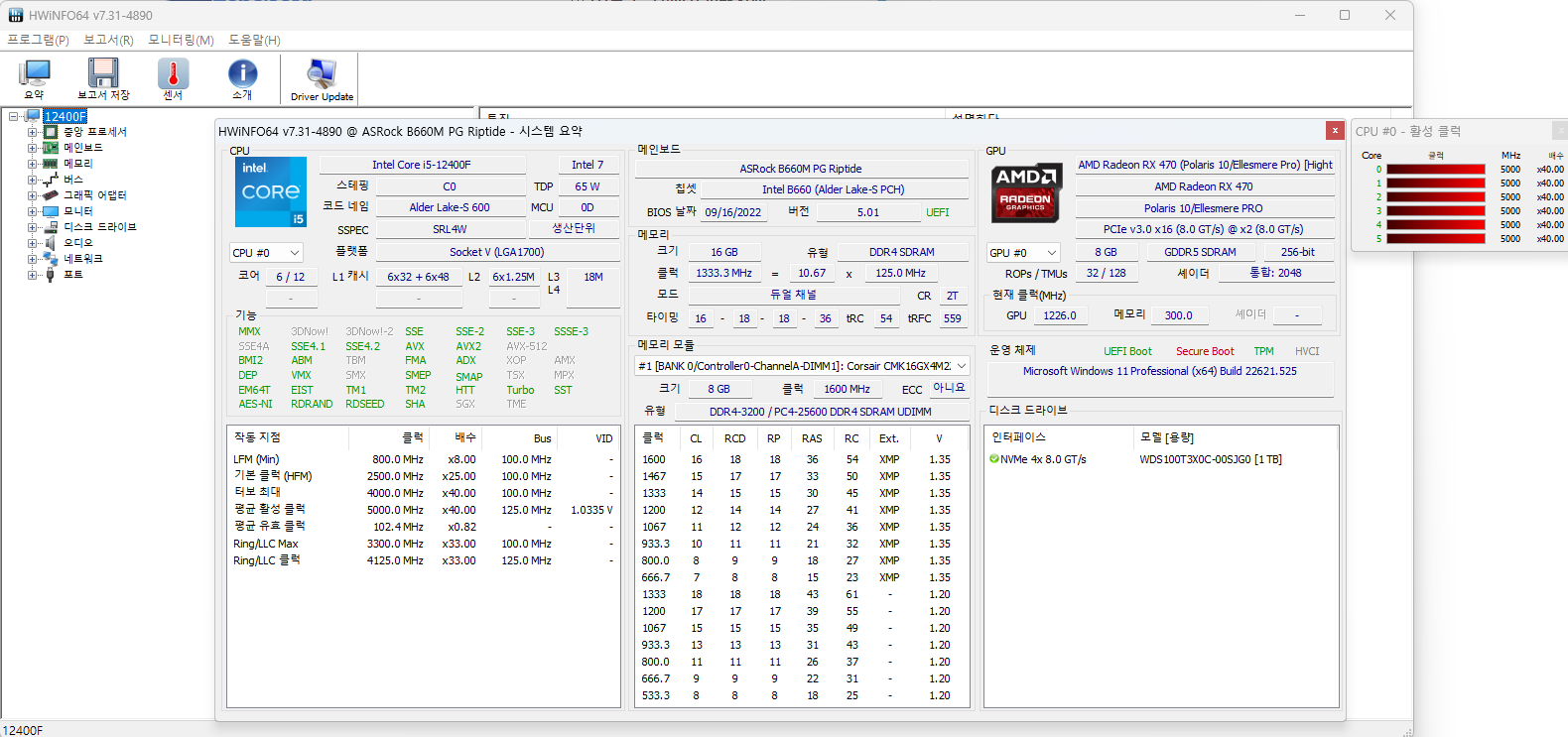The image size is (1568, 737).
Task: Click the 디스크 드라이브 tree icon
Action: tap(51, 227)
